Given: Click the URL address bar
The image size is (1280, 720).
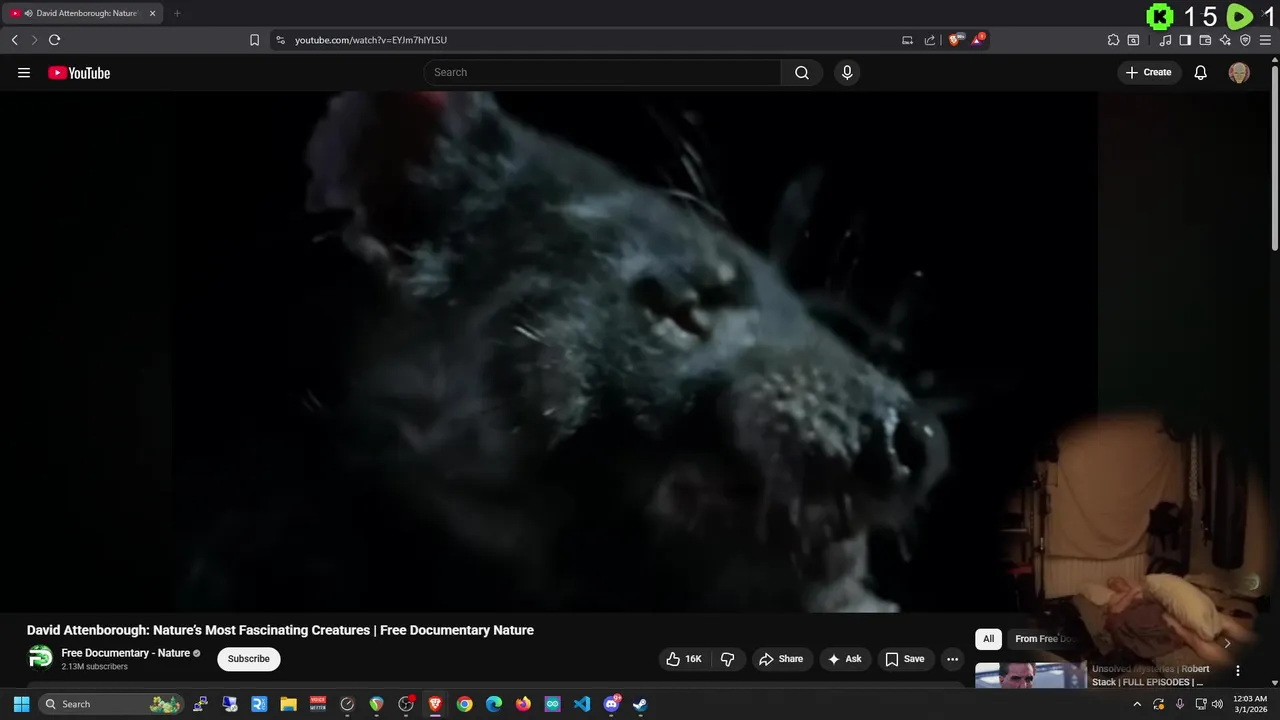Looking at the screenshot, I should click(590, 40).
